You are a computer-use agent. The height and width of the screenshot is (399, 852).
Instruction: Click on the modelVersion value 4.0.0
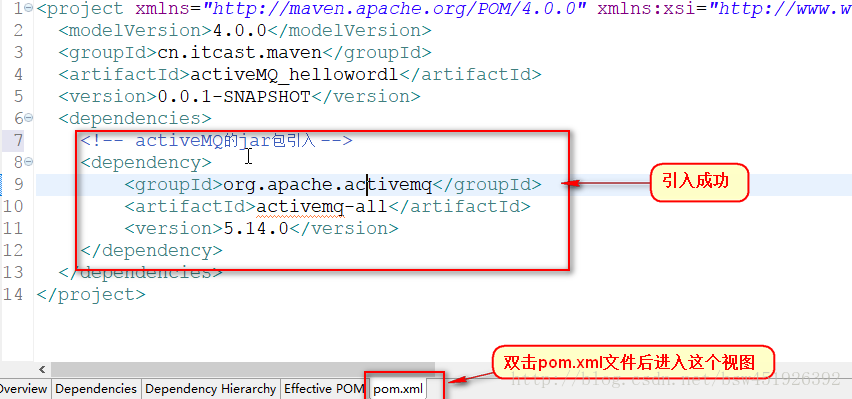pos(239,30)
